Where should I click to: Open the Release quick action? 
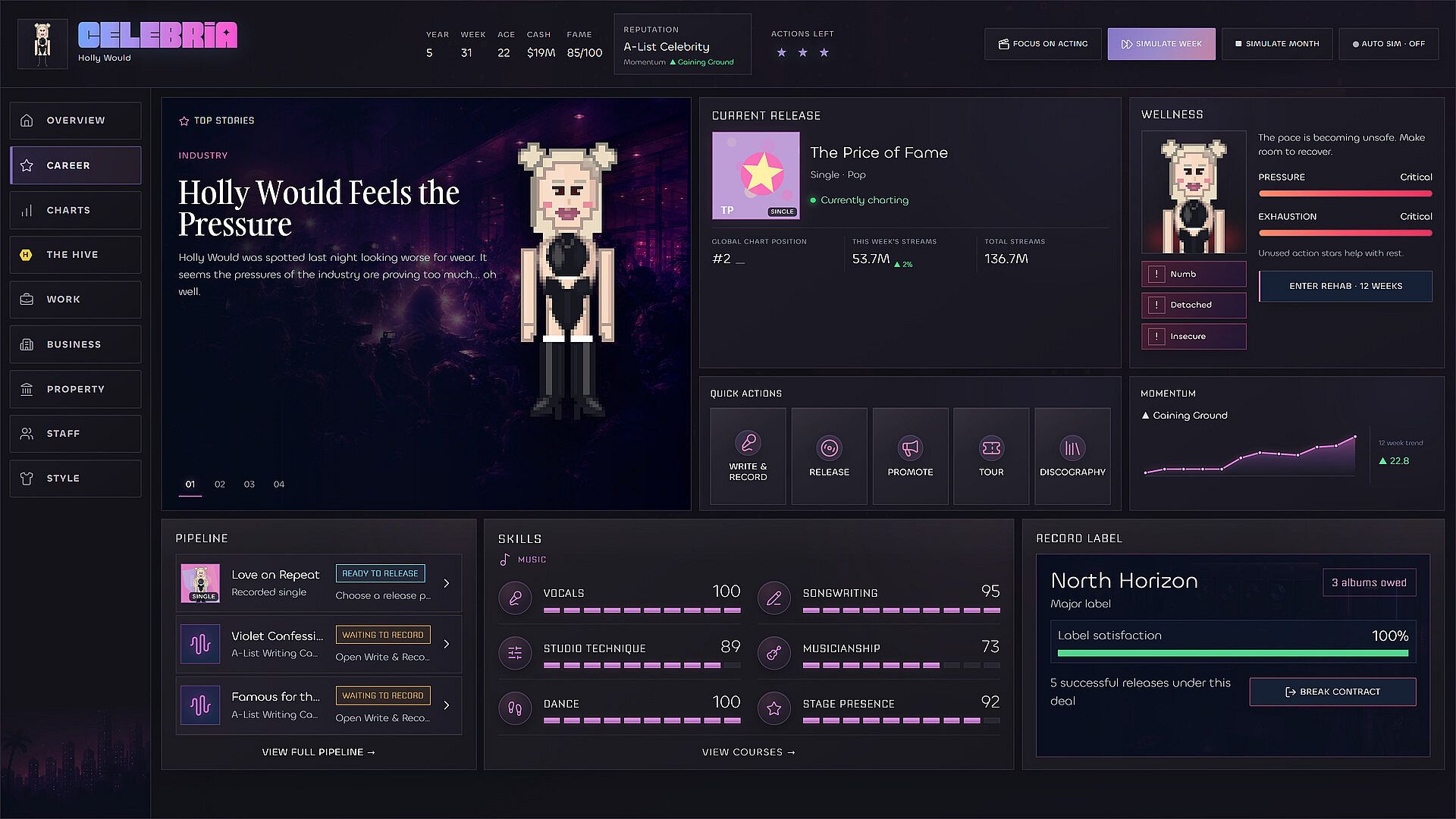pos(829,456)
